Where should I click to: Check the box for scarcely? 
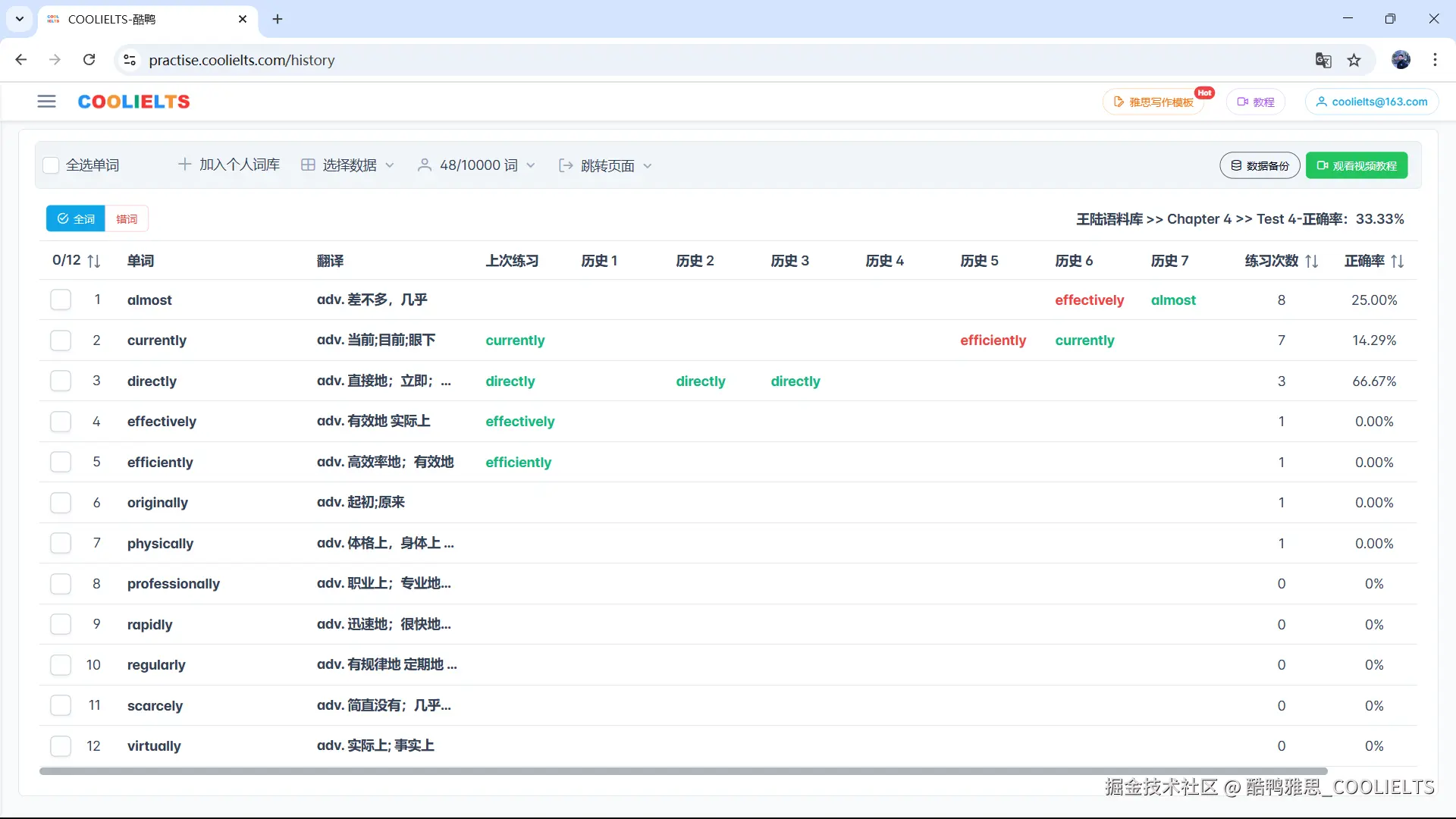point(61,705)
